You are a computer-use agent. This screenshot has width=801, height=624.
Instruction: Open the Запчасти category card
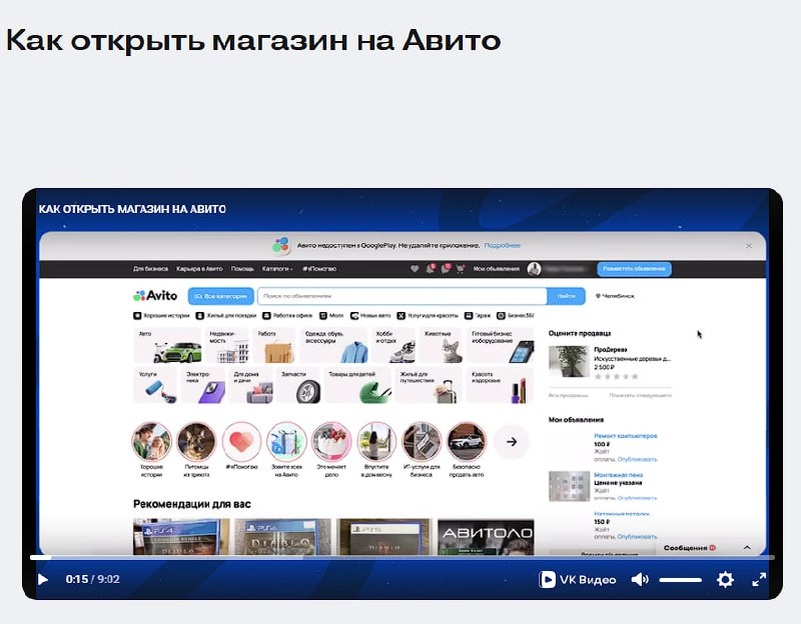tap(298, 386)
